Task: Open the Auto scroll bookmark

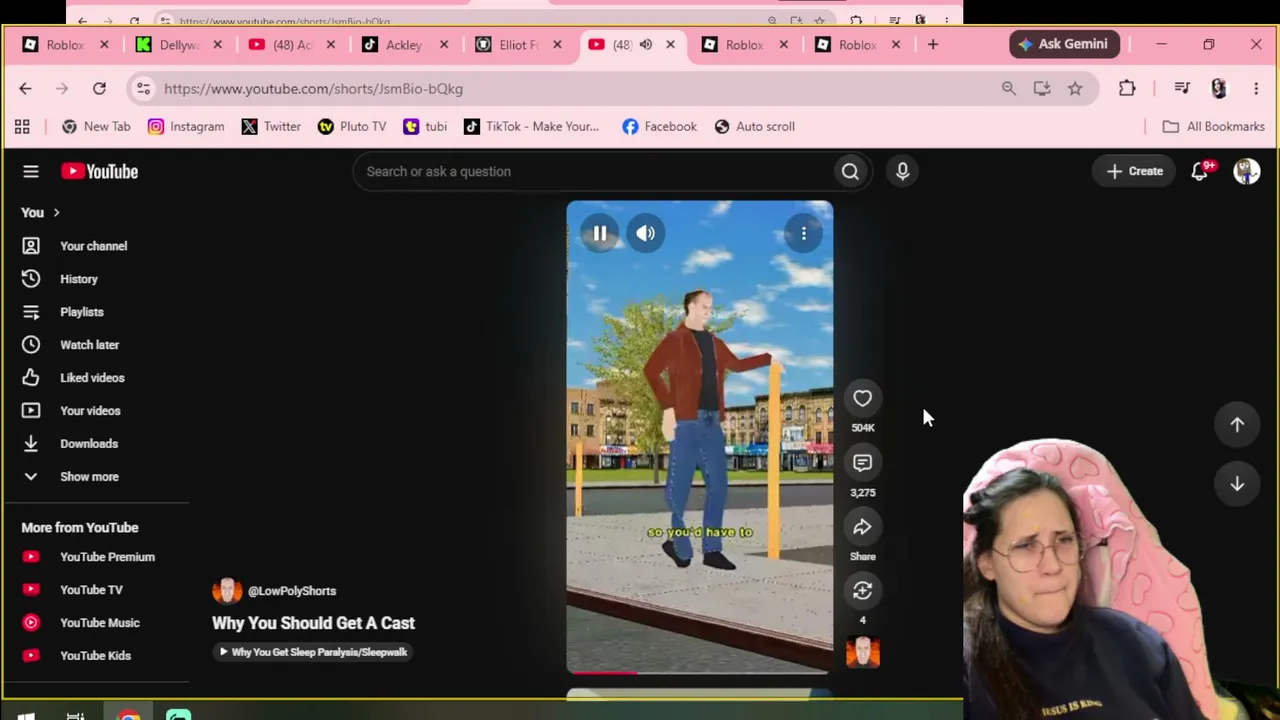Action: coord(755,127)
